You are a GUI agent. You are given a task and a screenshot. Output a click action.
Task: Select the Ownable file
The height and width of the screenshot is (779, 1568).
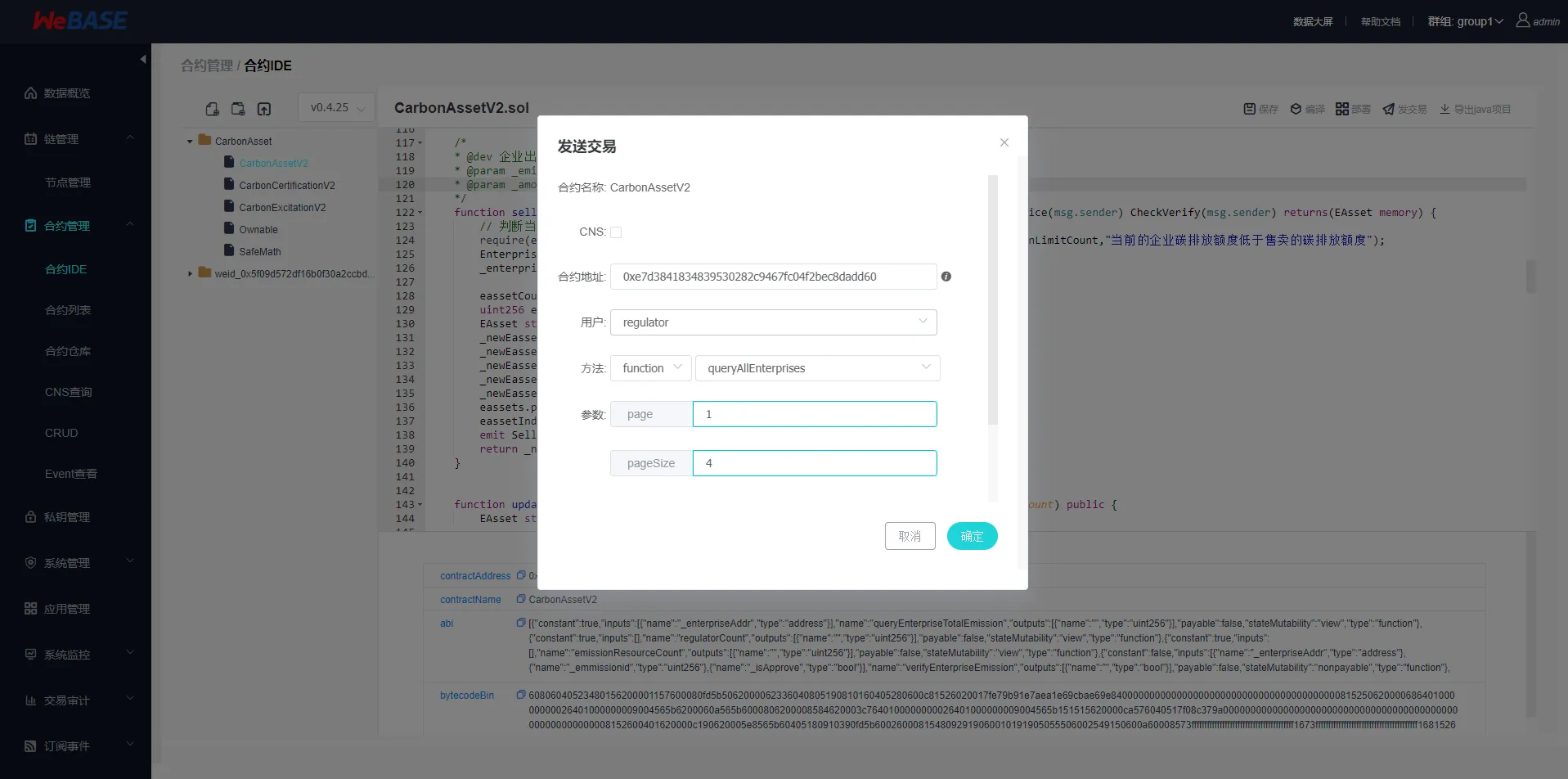pyautogui.click(x=258, y=230)
